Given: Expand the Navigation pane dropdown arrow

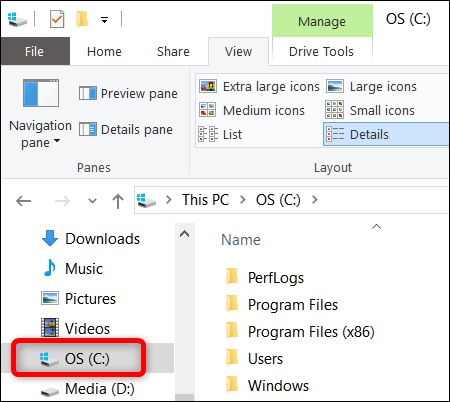Looking at the screenshot, I should pyautogui.click(x=57, y=141).
